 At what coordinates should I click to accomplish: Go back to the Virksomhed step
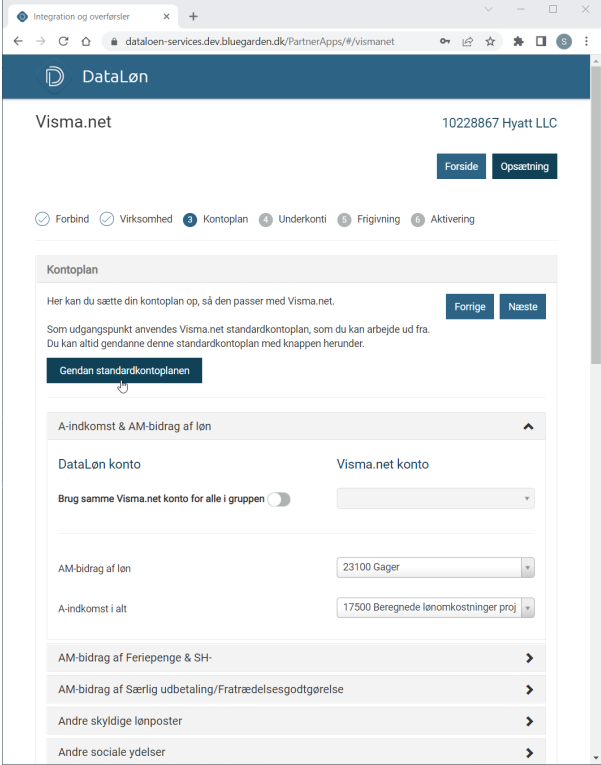coord(136,220)
